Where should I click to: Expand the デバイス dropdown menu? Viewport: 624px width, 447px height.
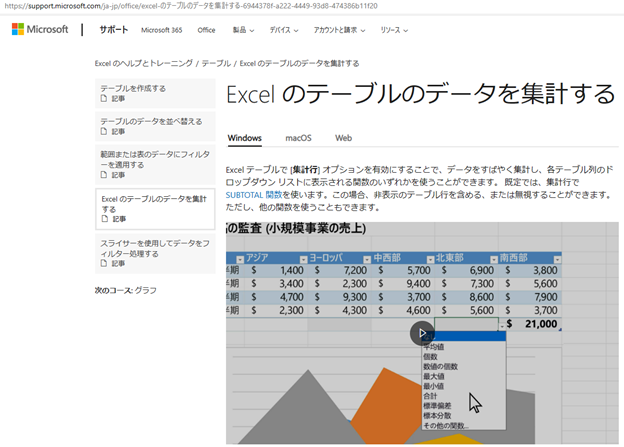[x=284, y=30]
